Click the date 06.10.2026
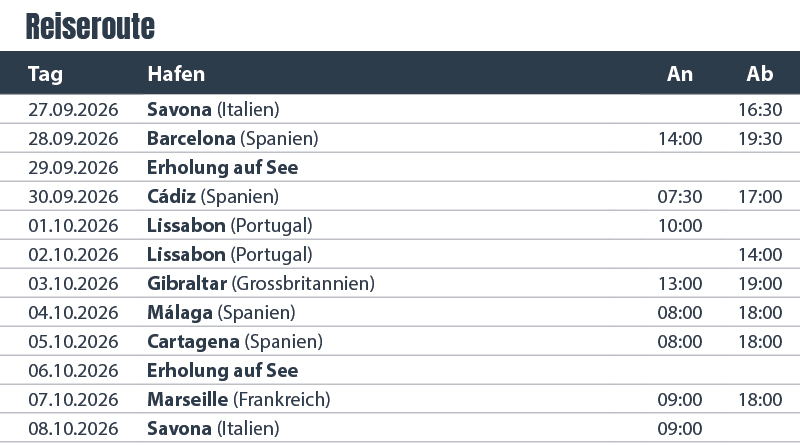Screen dimensions: 800x445 73,371
